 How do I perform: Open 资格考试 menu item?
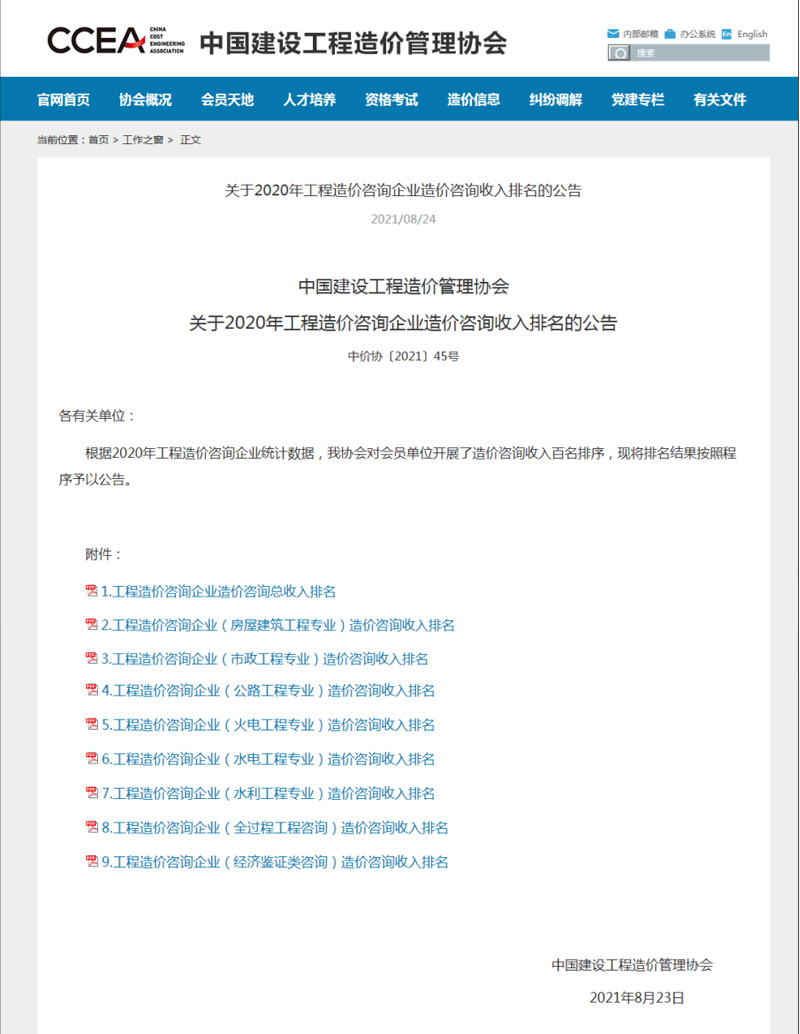coord(391,100)
